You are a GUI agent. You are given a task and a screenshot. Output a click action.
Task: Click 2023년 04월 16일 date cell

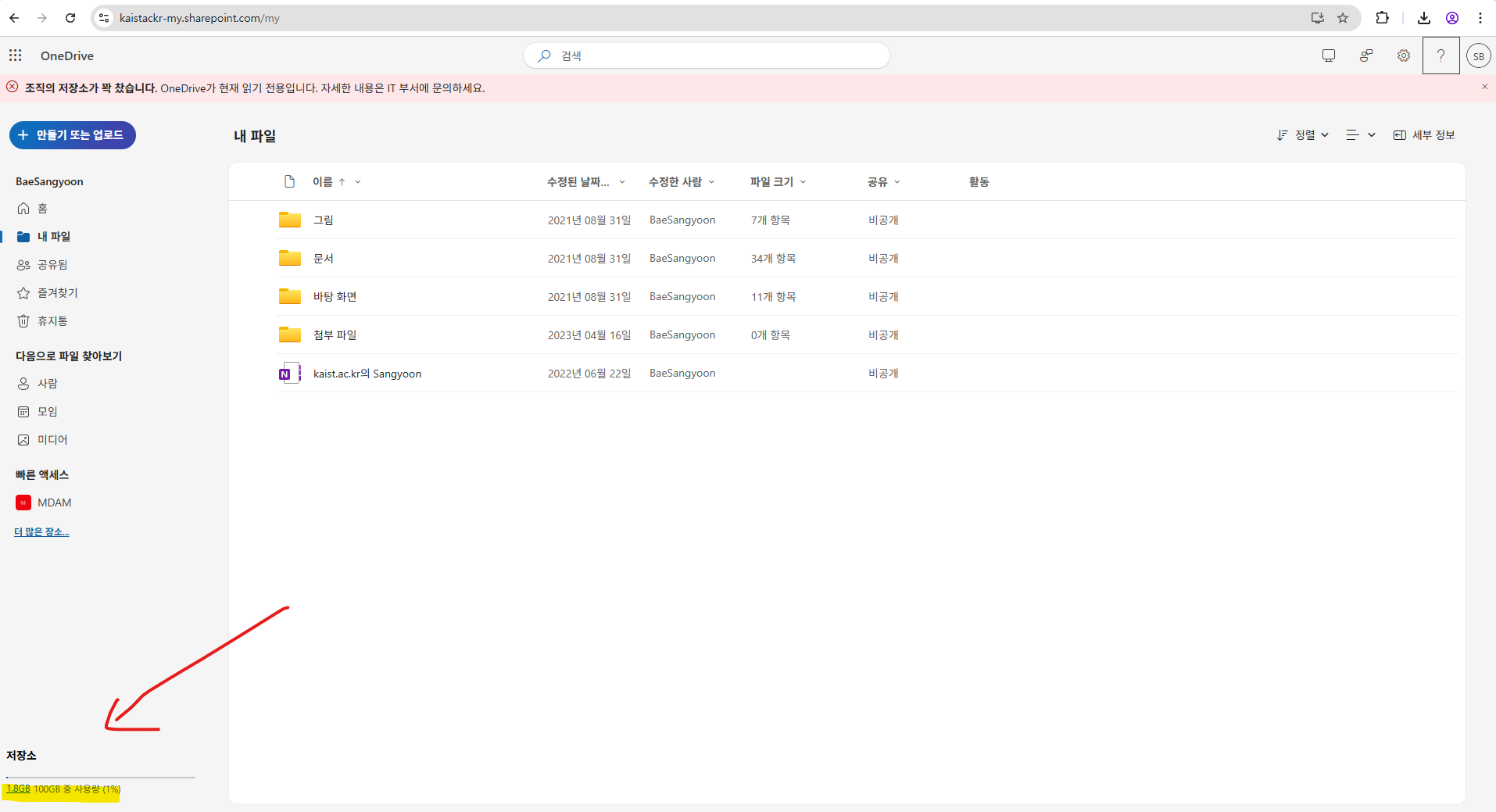click(589, 335)
